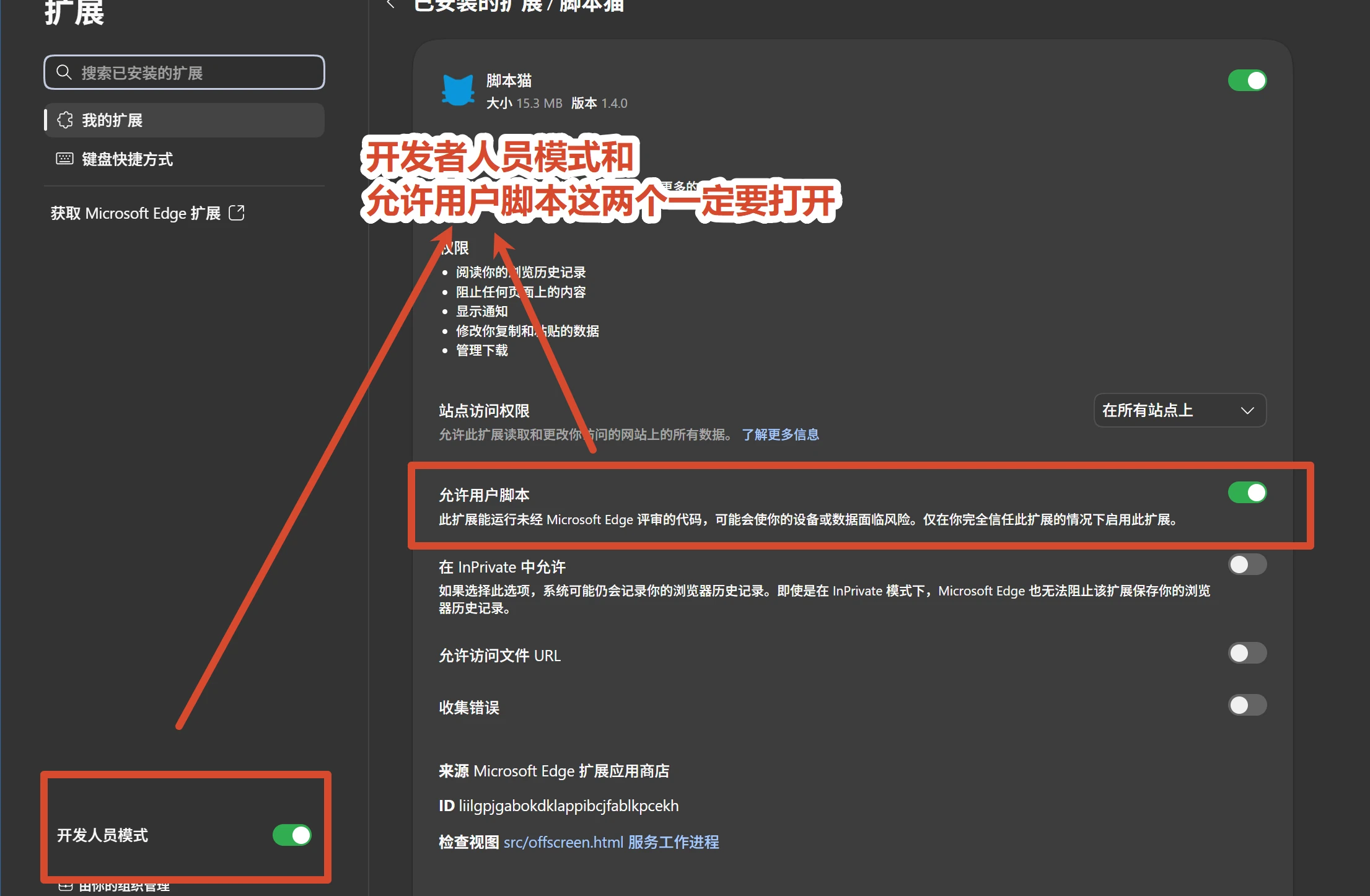The width and height of the screenshot is (1370, 896).
Task: Click the 版本 1.4.0 text
Action: click(x=599, y=103)
